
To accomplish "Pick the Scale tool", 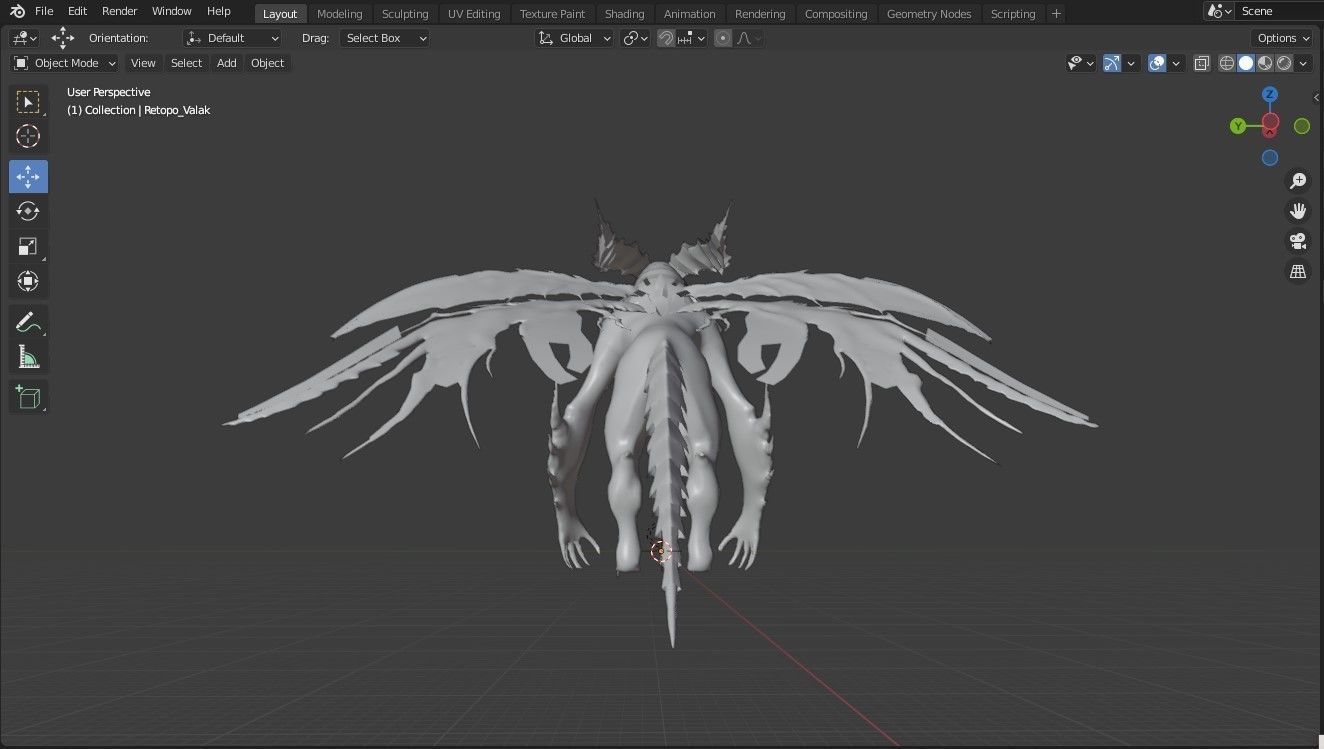I will (x=28, y=246).
